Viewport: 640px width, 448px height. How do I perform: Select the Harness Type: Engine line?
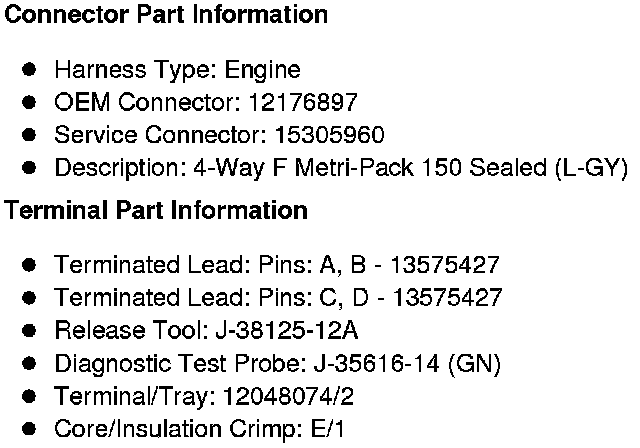click(x=178, y=70)
